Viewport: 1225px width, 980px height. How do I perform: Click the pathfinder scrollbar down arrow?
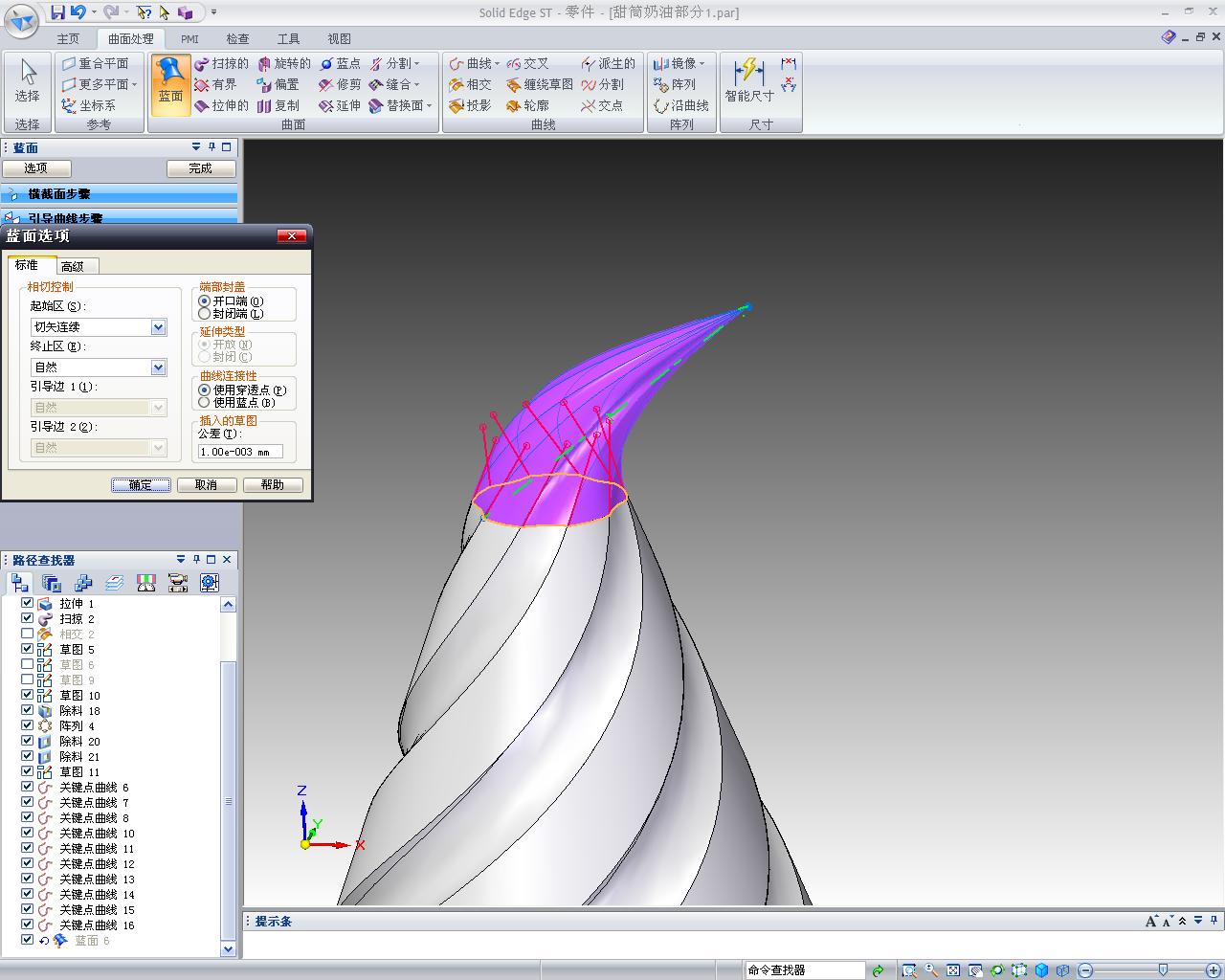(x=228, y=949)
